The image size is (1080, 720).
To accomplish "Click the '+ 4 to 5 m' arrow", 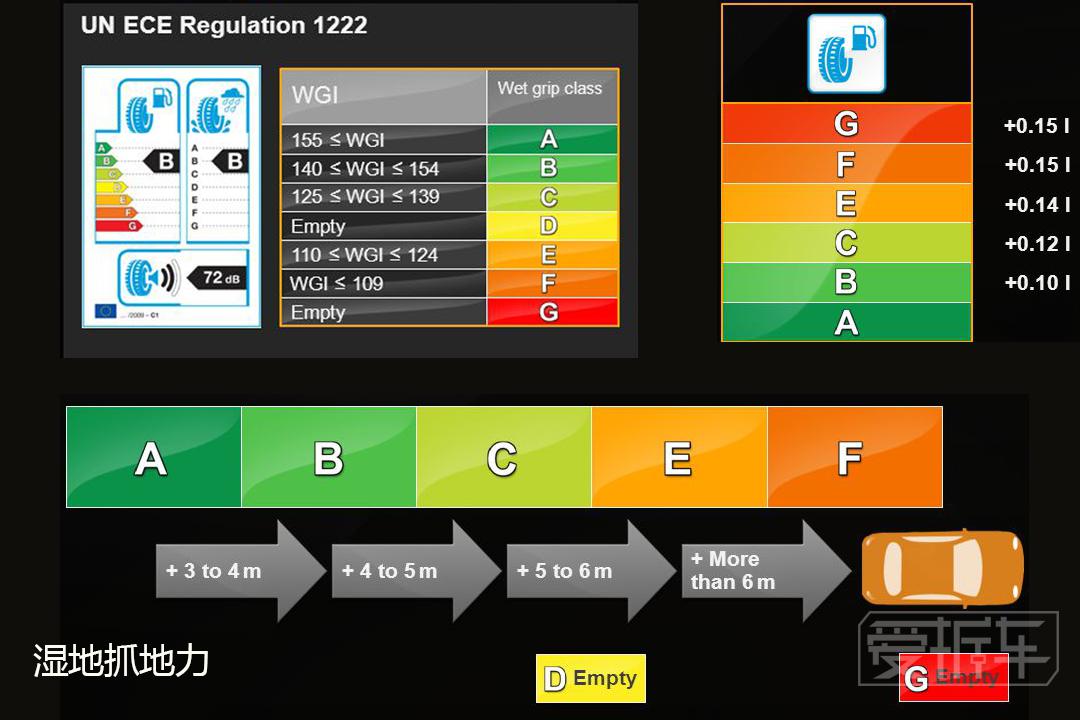I will point(414,571).
